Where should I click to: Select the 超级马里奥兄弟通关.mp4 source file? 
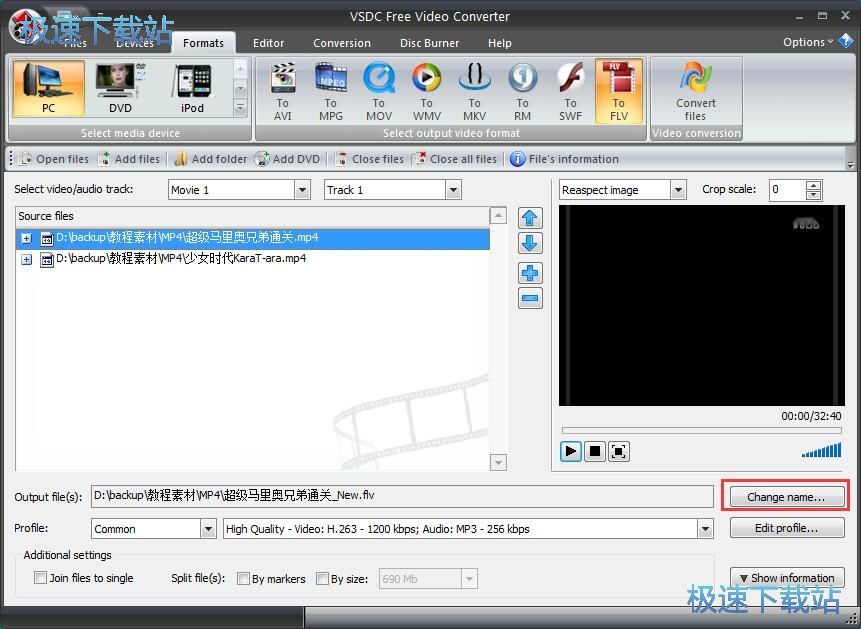253,238
